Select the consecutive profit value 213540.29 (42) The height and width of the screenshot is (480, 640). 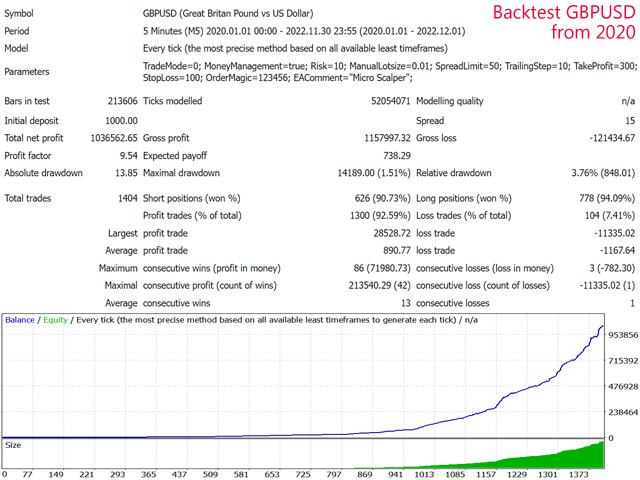(x=379, y=285)
